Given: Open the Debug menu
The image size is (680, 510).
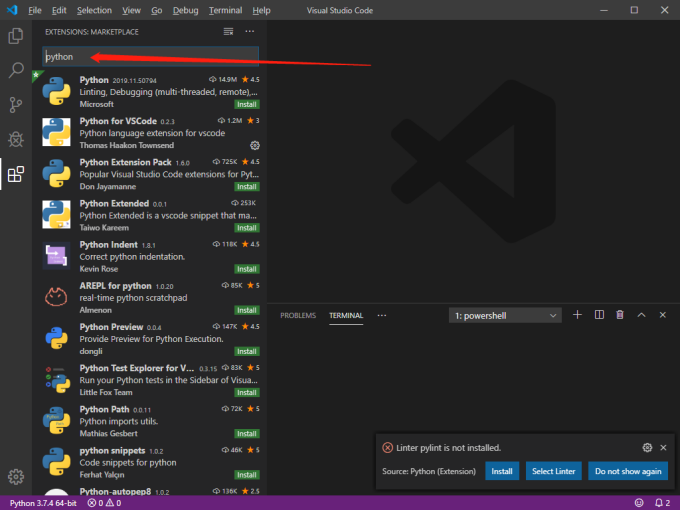Looking at the screenshot, I should point(185,10).
